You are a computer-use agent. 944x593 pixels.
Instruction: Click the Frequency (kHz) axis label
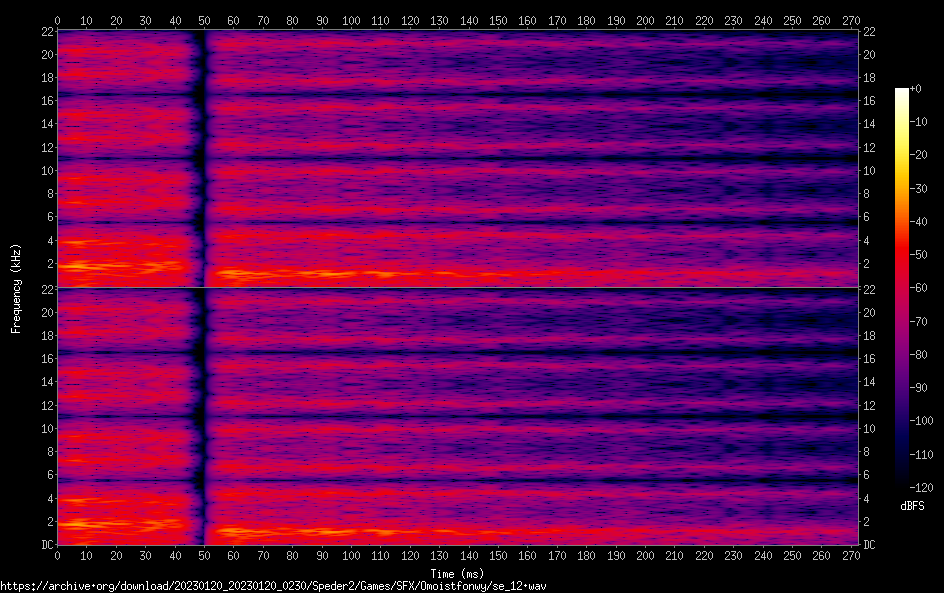coord(16,287)
